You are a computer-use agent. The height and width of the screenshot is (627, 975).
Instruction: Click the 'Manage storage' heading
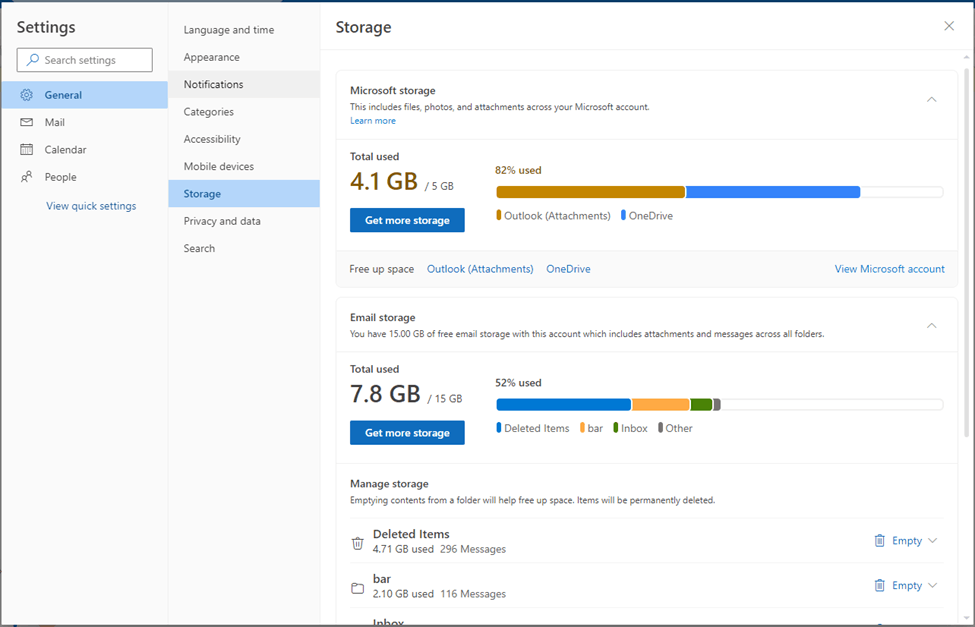coord(389,483)
